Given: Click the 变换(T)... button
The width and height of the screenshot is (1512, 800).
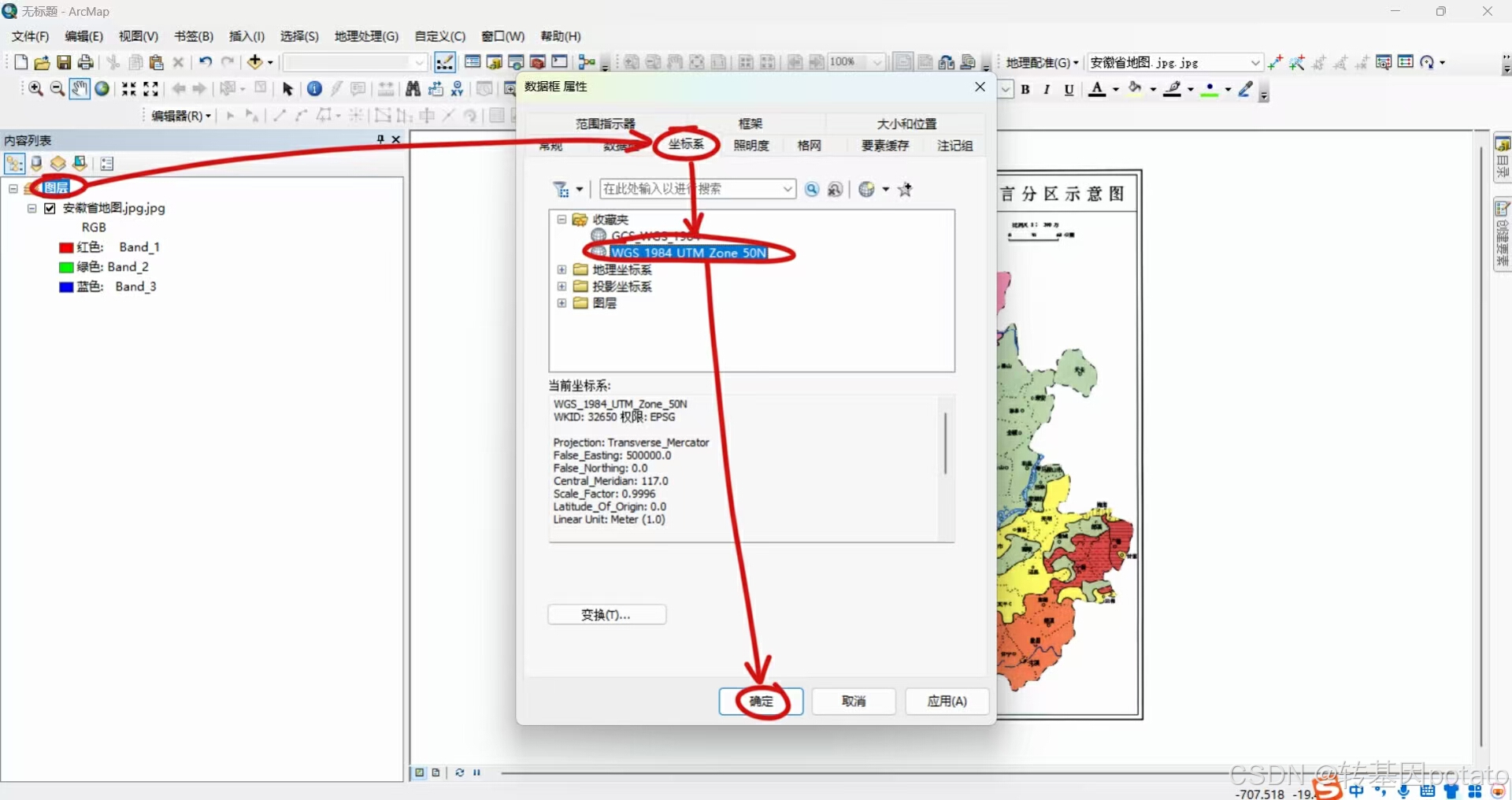Looking at the screenshot, I should 606,614.
